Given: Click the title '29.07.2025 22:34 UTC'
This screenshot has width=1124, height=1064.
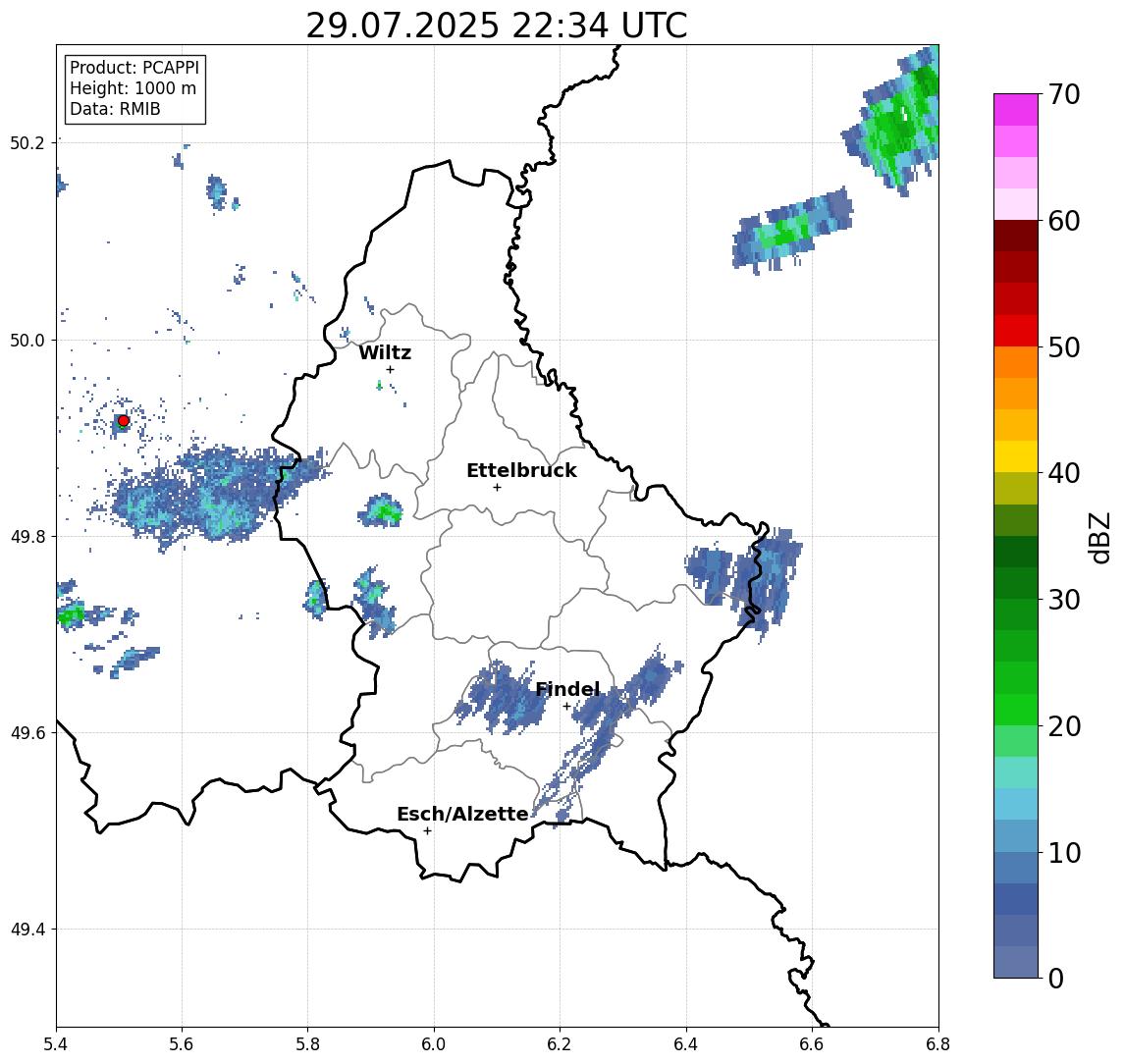Looking at the screenshot, I should 497,26.
